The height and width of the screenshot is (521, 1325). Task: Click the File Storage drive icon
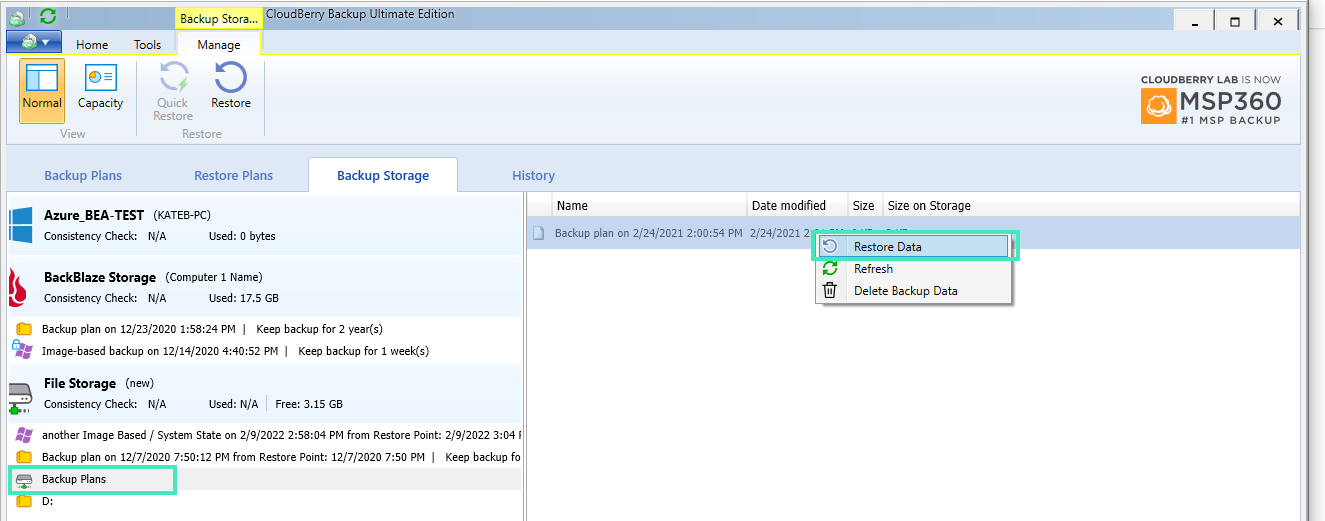pos(21,396)
